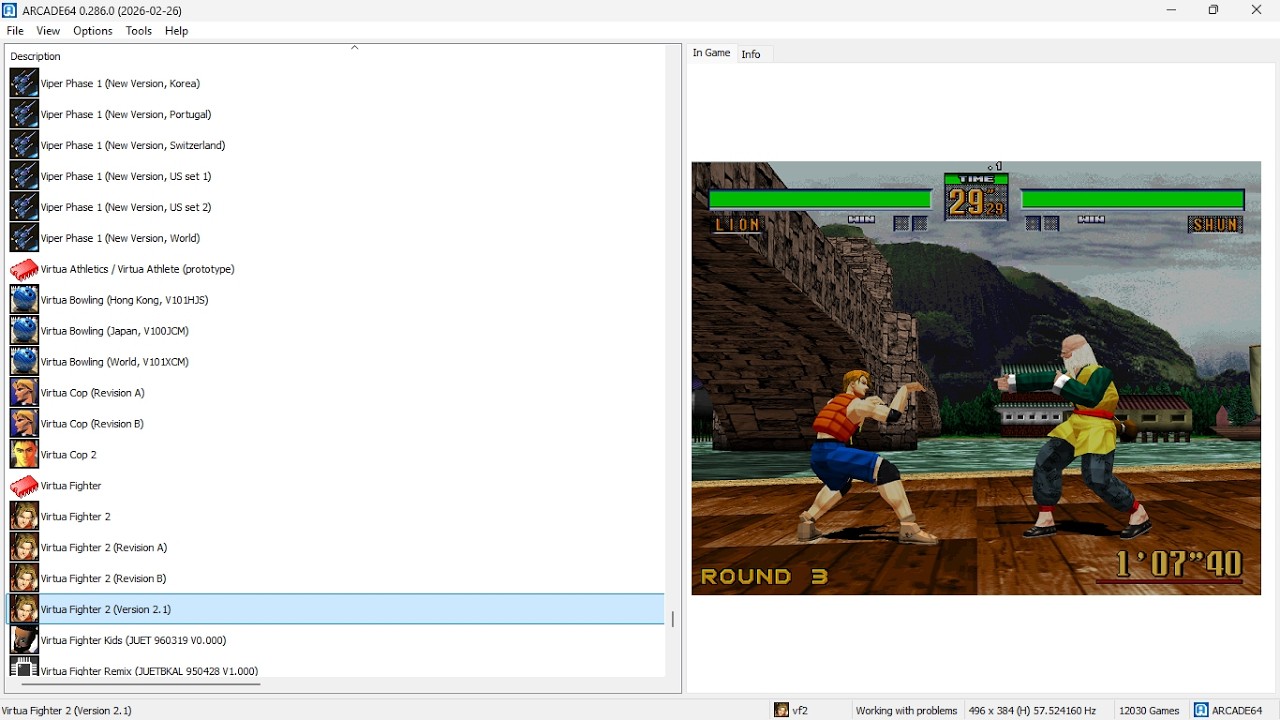Open the File menu
The height and width of the screenshot is (720, 1280).
[15, 31]
